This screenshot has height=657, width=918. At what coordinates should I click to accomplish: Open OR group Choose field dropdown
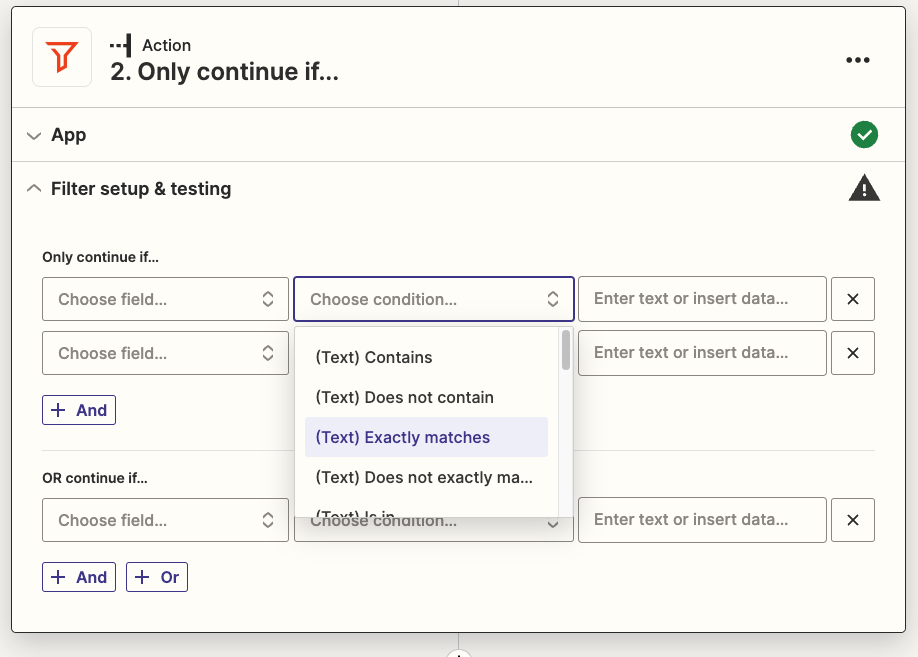[165, 520]
